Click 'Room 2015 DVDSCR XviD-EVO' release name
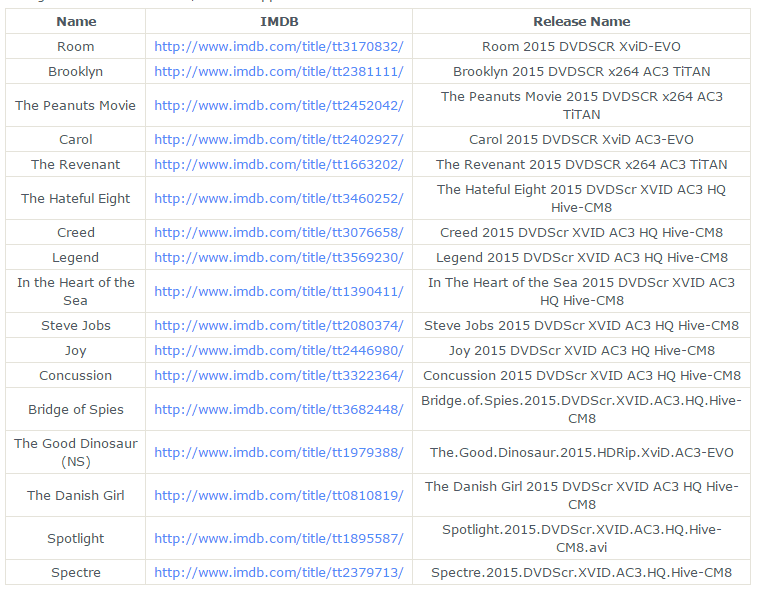766x589 pixels. [x=581, y=46]
